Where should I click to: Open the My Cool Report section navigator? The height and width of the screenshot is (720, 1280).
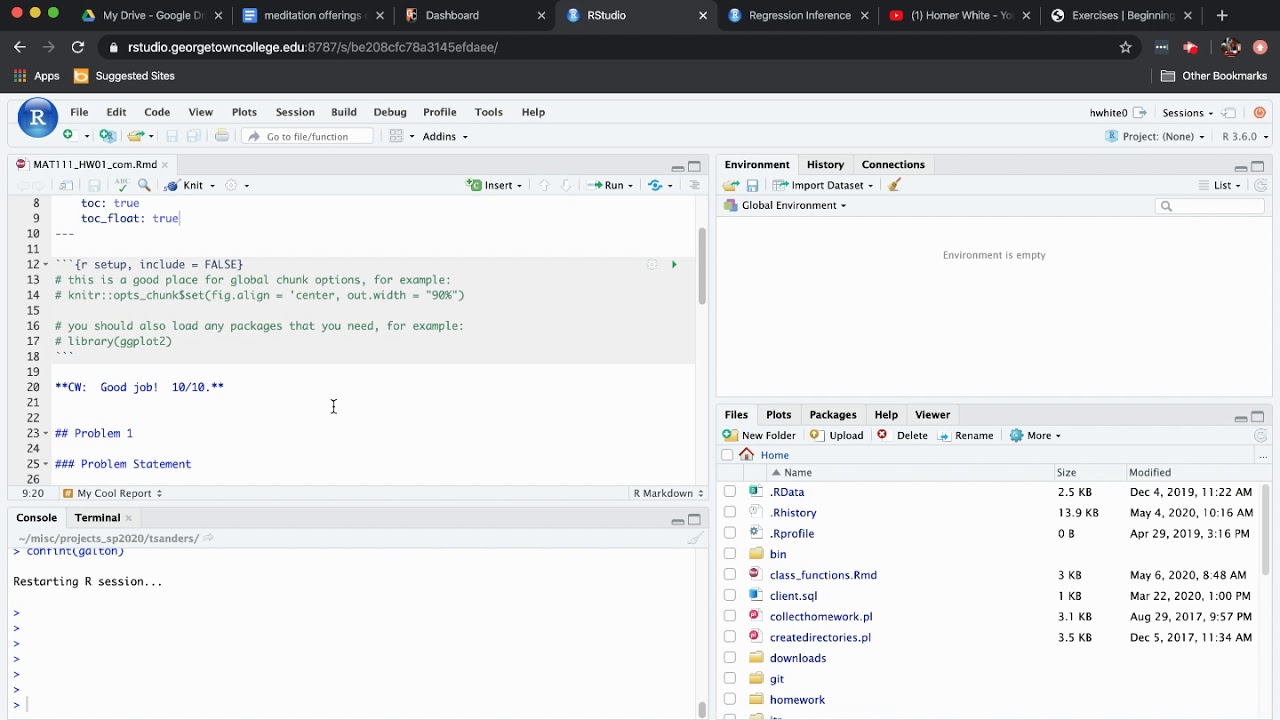[x=112, y=493]
